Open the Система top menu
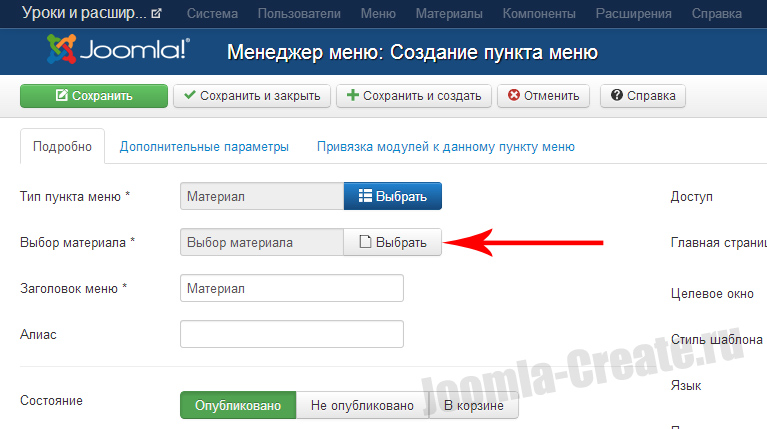 tap(213, 14)
